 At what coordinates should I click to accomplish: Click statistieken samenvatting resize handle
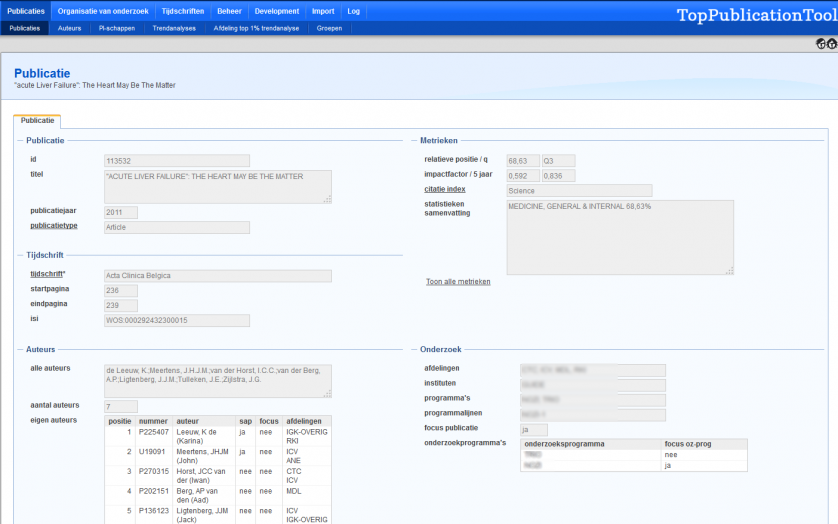730,271
